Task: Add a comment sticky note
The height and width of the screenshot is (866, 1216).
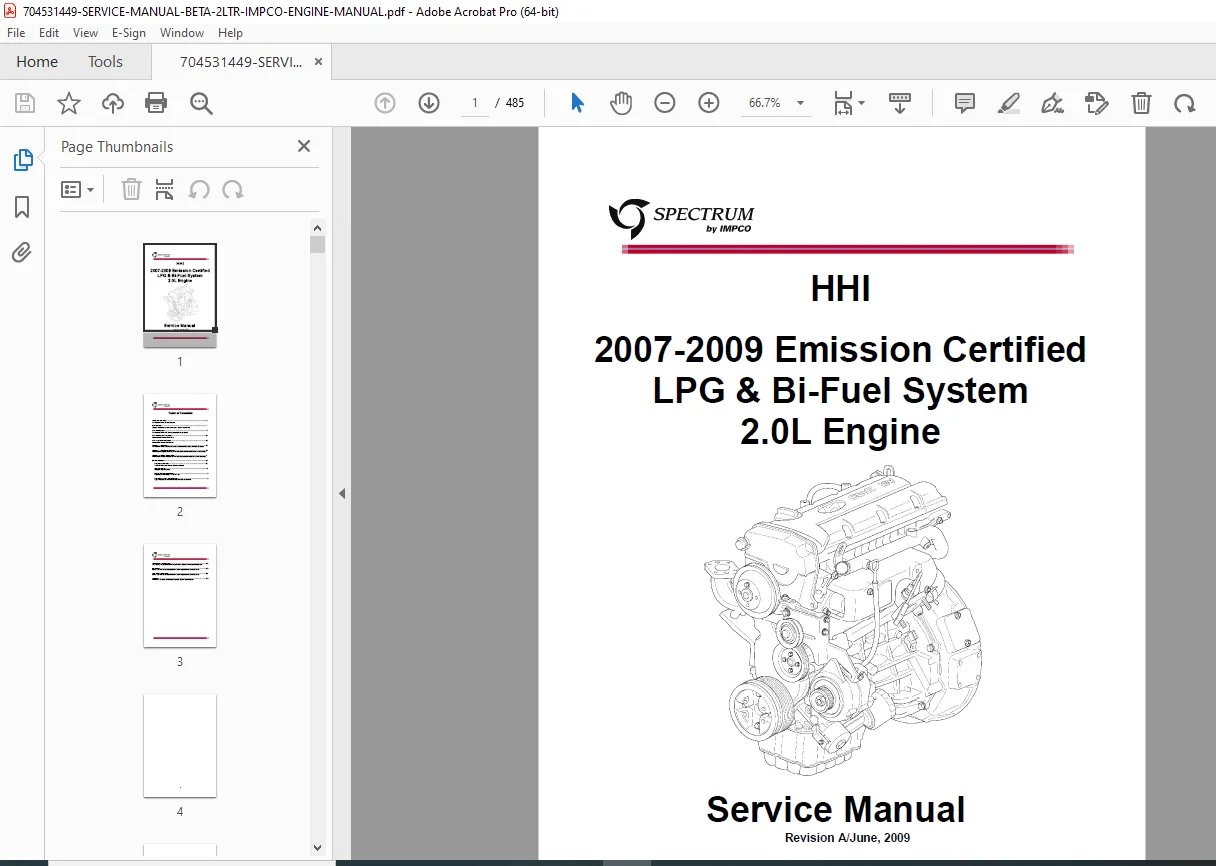Action: 965,103
